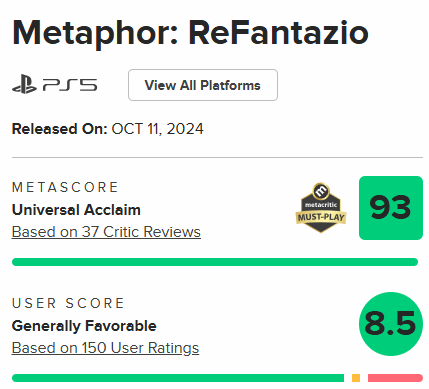429x389 pixels.
Task: Click the Generally Favorable text
Action: 84,326
